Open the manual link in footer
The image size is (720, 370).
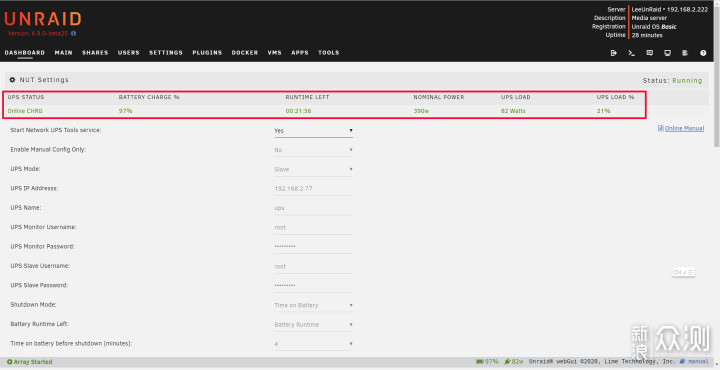pyautogui.click(x=698, y=362)
